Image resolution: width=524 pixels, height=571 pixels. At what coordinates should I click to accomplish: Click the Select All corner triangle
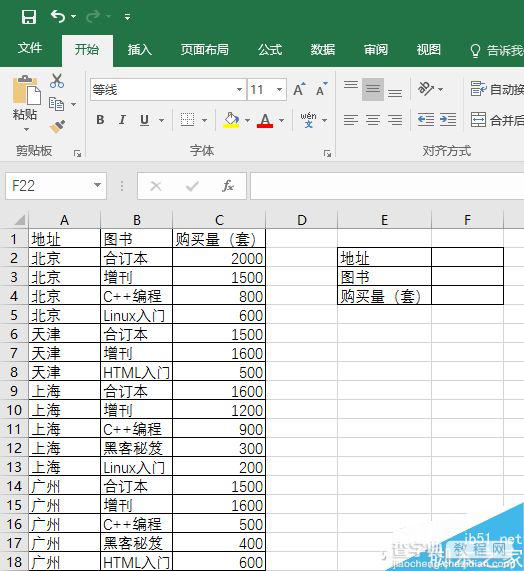tap(20, 220)
